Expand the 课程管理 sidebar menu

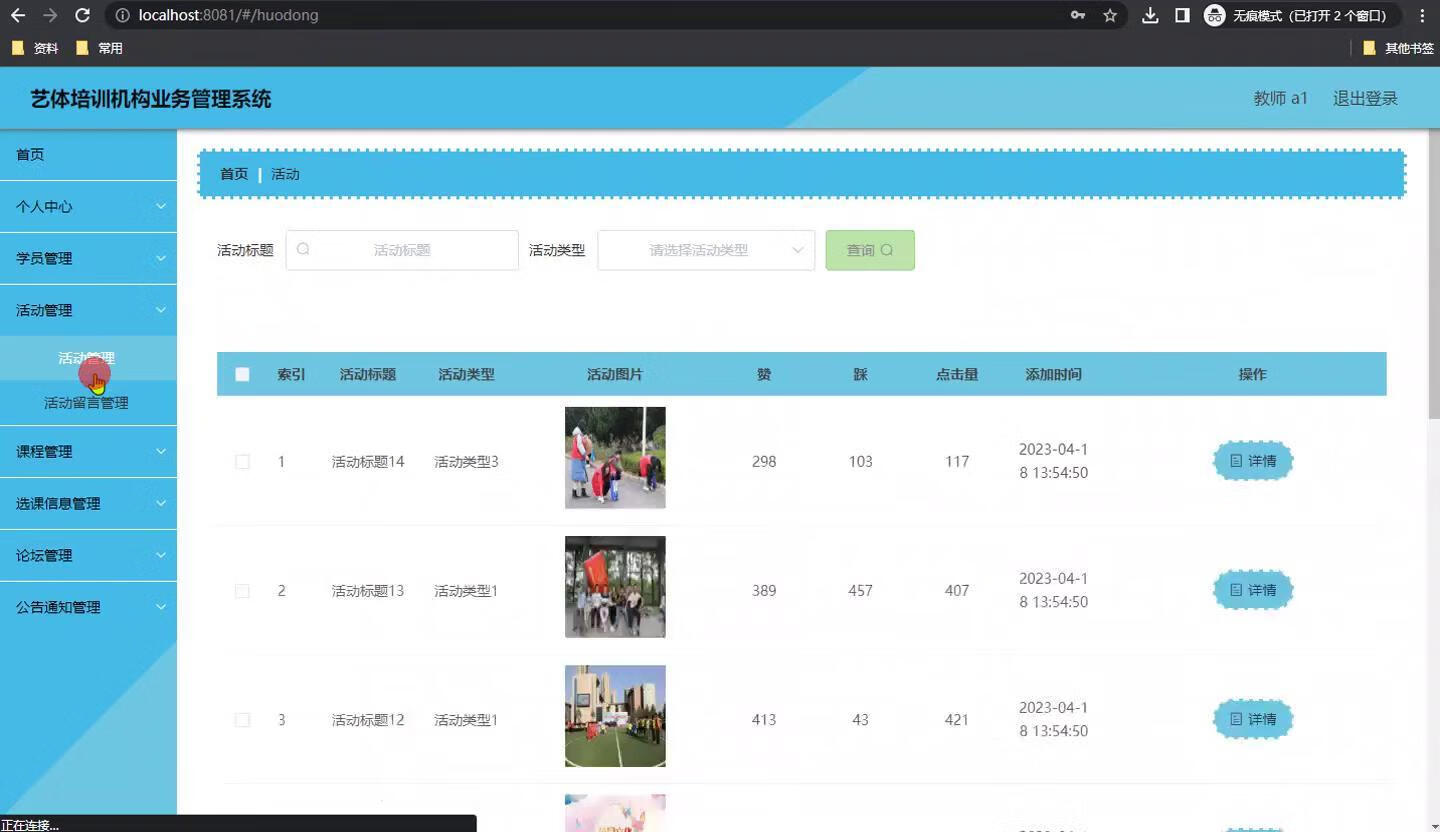click(x=88, y=452)
